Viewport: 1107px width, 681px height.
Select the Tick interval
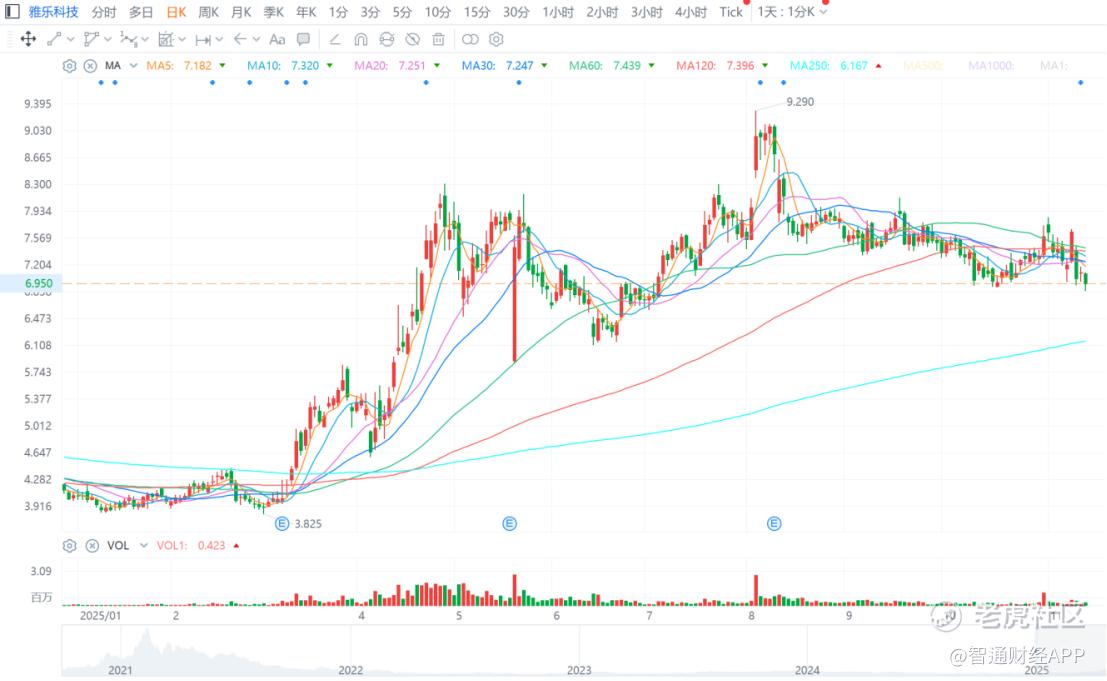click(731, 12)
